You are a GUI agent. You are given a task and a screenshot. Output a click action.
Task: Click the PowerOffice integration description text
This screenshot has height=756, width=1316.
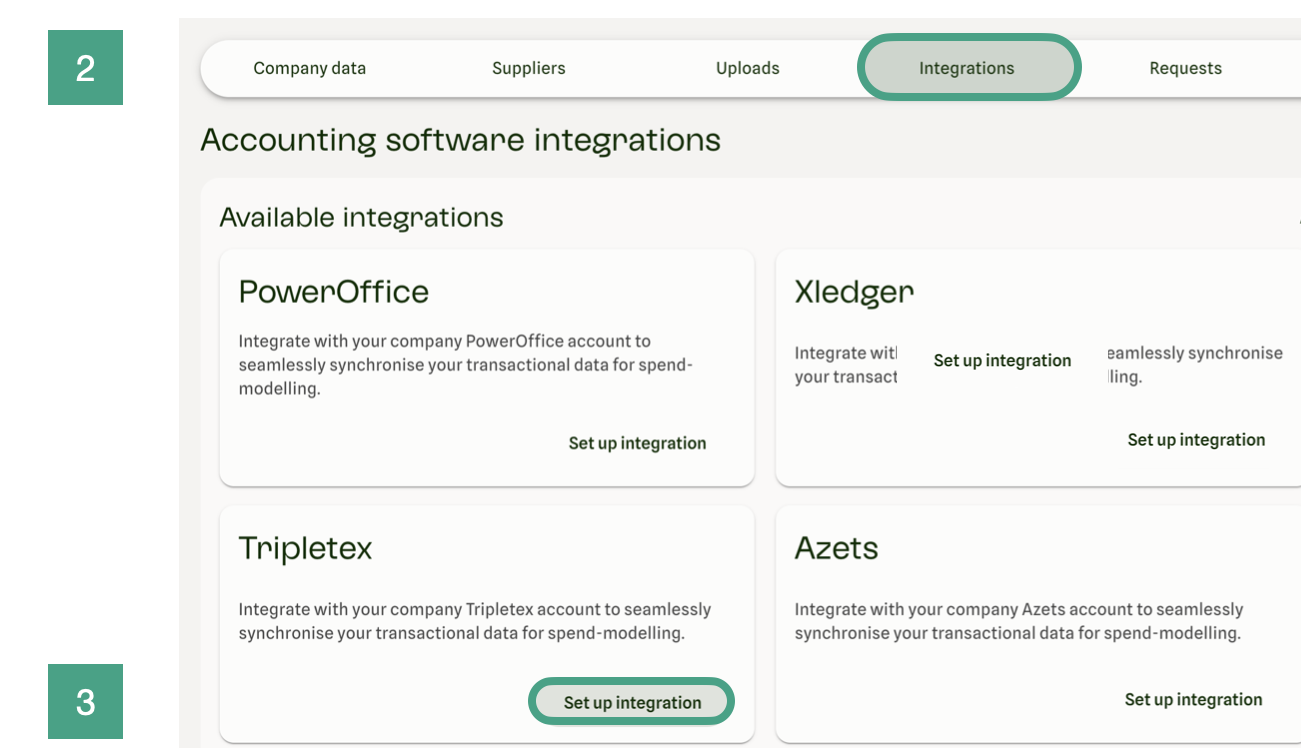tap(465, 365)
